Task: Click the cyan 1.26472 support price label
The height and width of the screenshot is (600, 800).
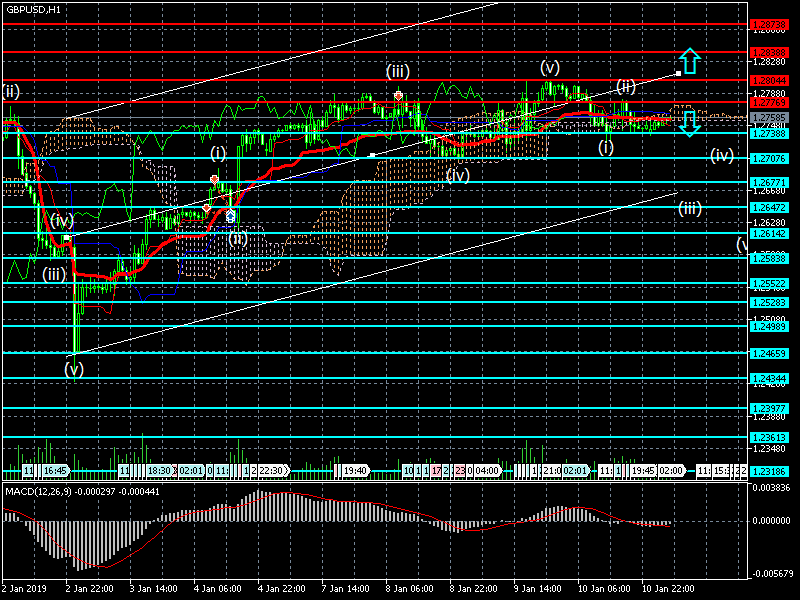Action: click(x=770, y=207)
